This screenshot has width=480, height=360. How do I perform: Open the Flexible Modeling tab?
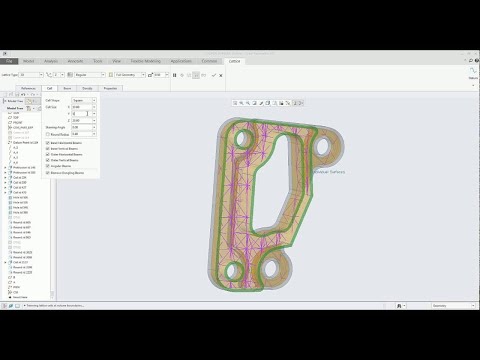(146, 61)
